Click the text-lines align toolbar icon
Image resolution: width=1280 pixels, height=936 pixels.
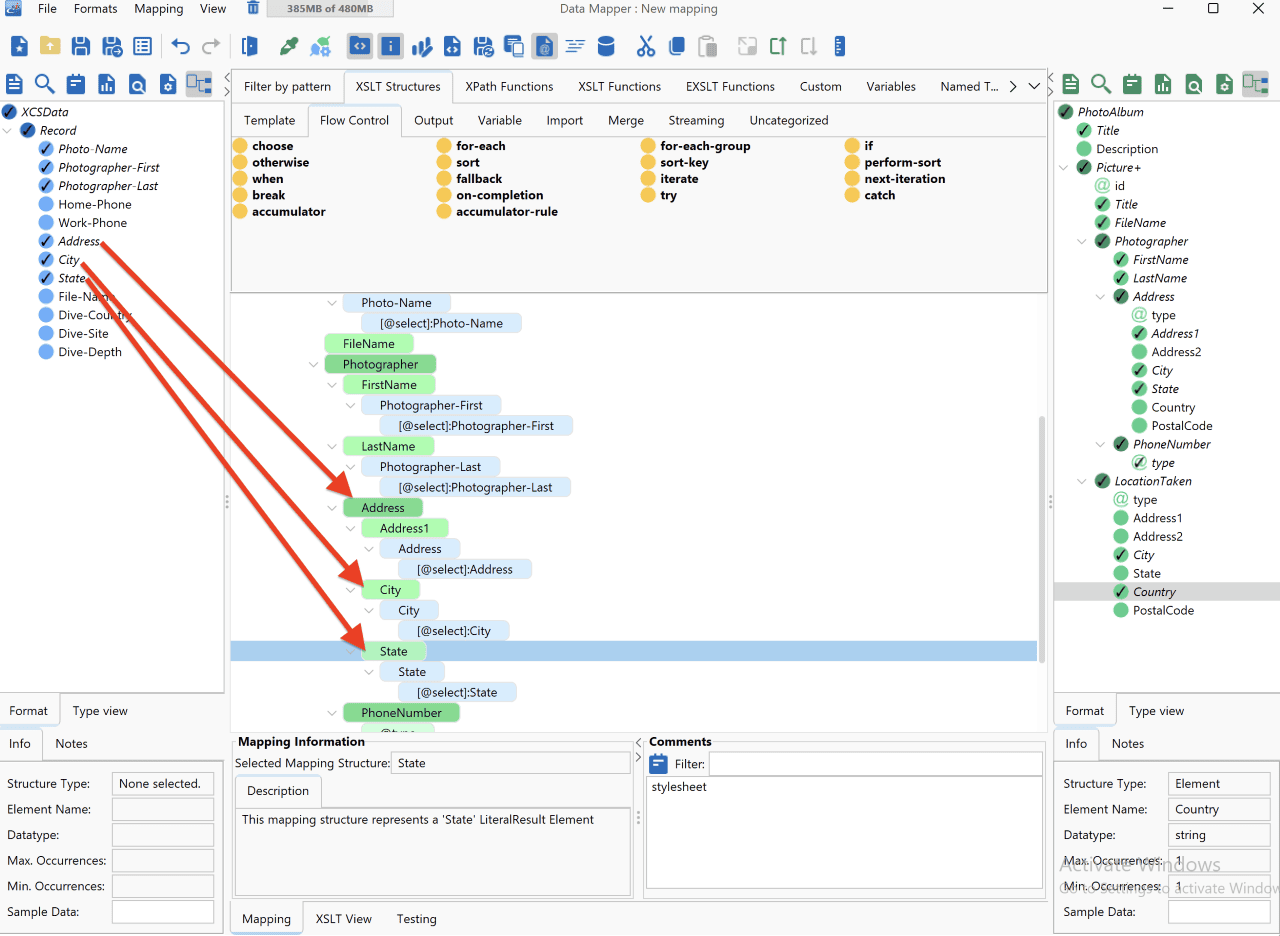pos(574,46)
